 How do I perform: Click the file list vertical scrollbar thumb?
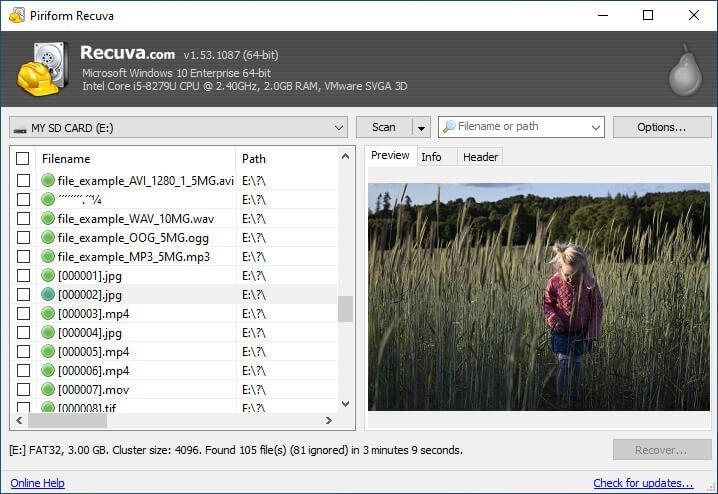345,309
